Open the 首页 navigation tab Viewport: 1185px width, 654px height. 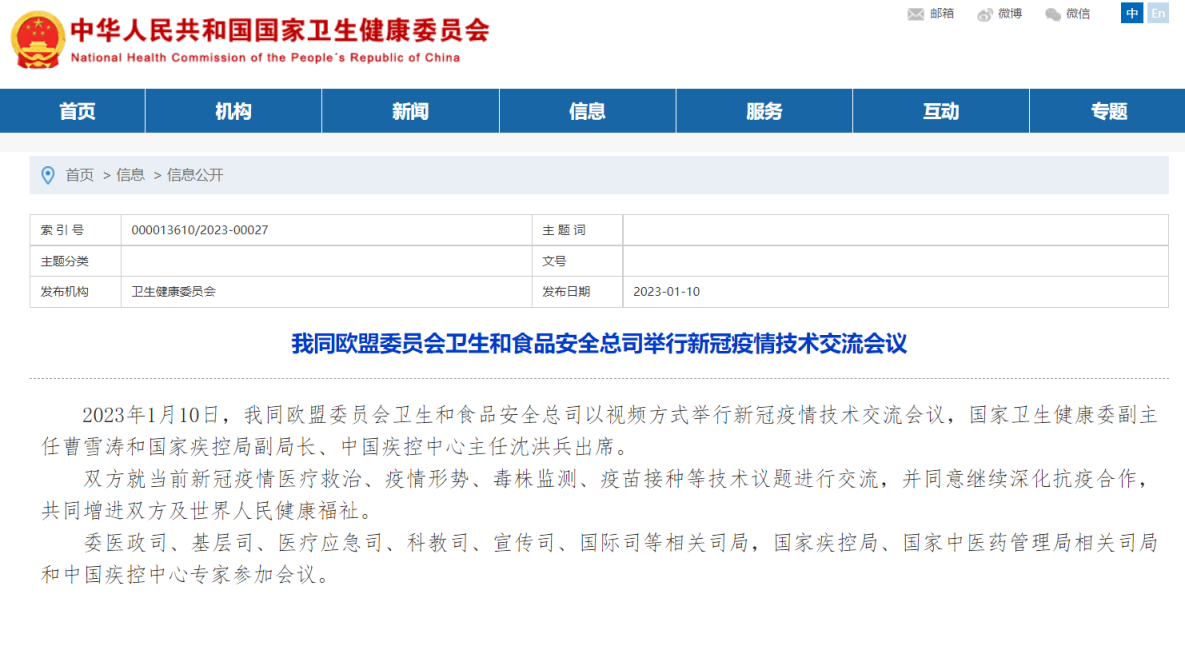click(x=77, y=111)
